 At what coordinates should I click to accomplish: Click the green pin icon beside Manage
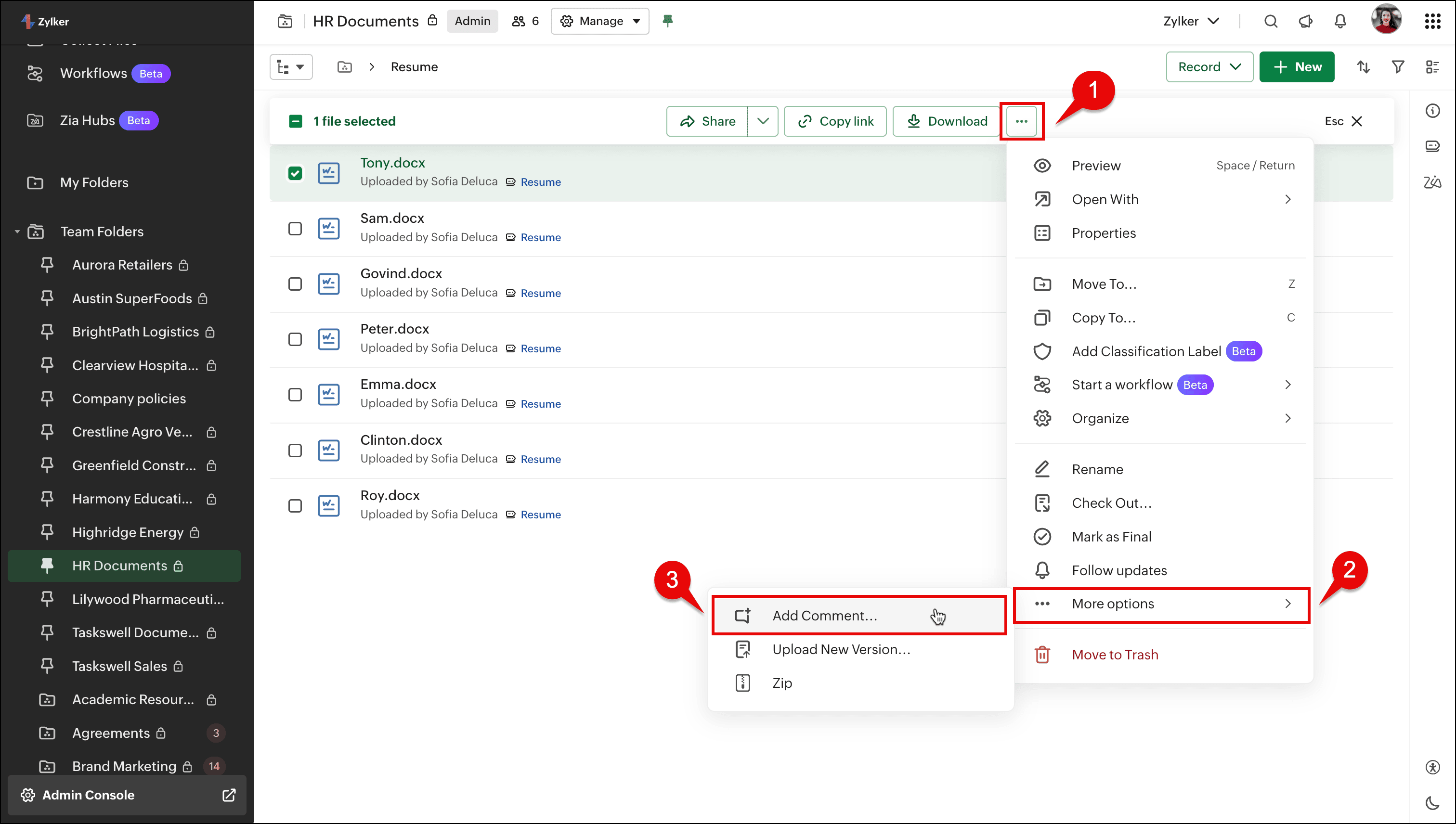click(x=668, y=21)
